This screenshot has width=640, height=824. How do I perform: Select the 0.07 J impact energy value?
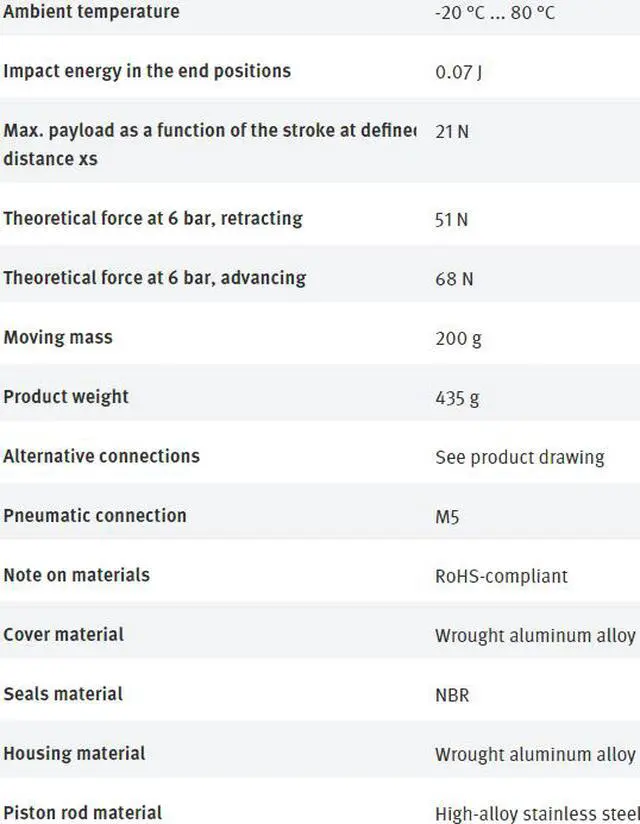click(x=459, y=72)
